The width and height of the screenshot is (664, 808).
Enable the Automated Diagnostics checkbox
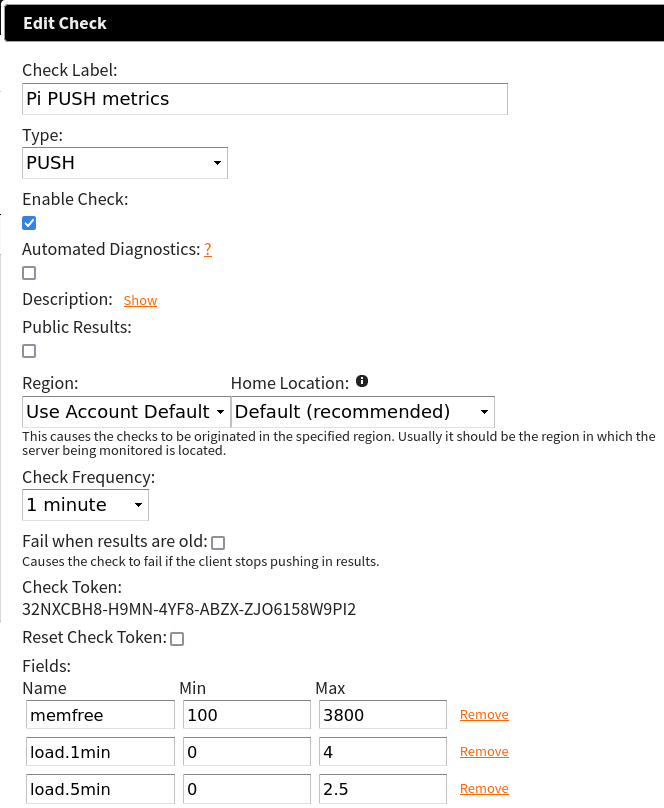(29, 273)
